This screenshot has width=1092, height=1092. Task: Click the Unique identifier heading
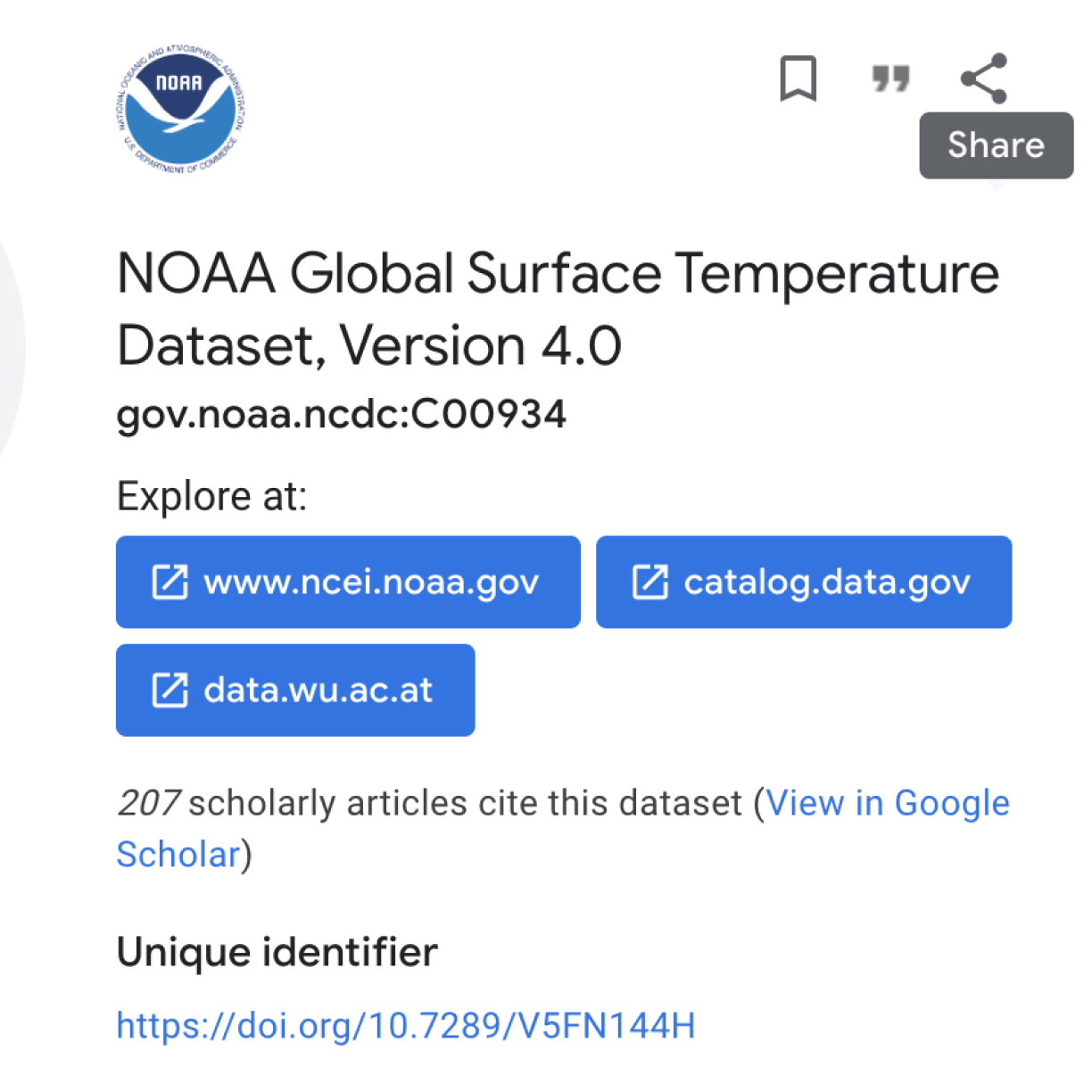(277, 952)
